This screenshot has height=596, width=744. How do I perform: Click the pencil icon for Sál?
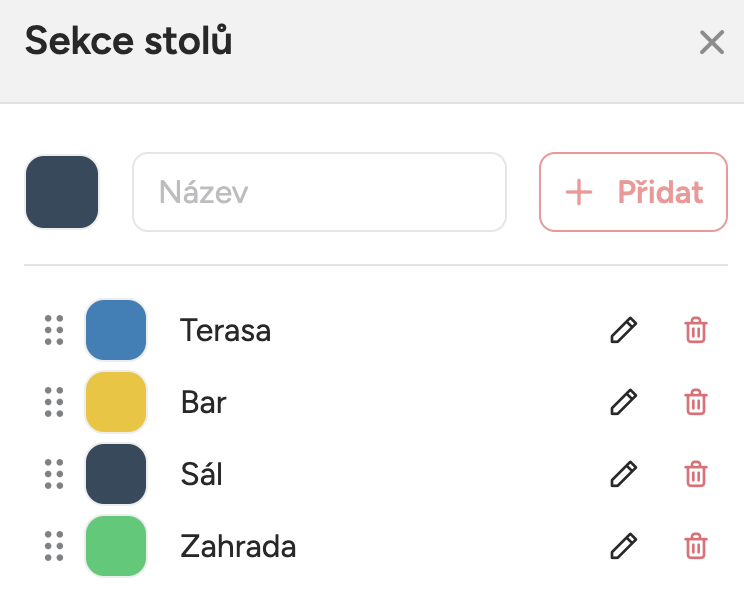click(623, 474)
